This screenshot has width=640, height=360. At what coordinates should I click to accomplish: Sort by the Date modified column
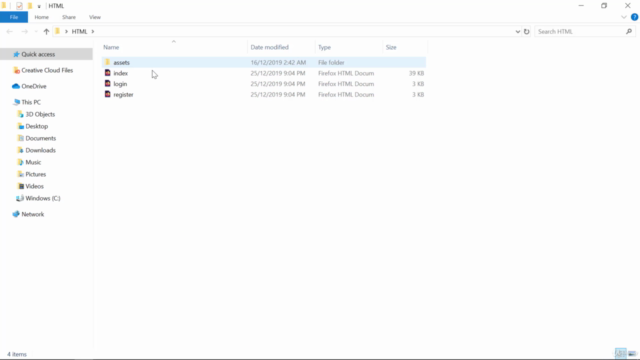pos(269,47)
